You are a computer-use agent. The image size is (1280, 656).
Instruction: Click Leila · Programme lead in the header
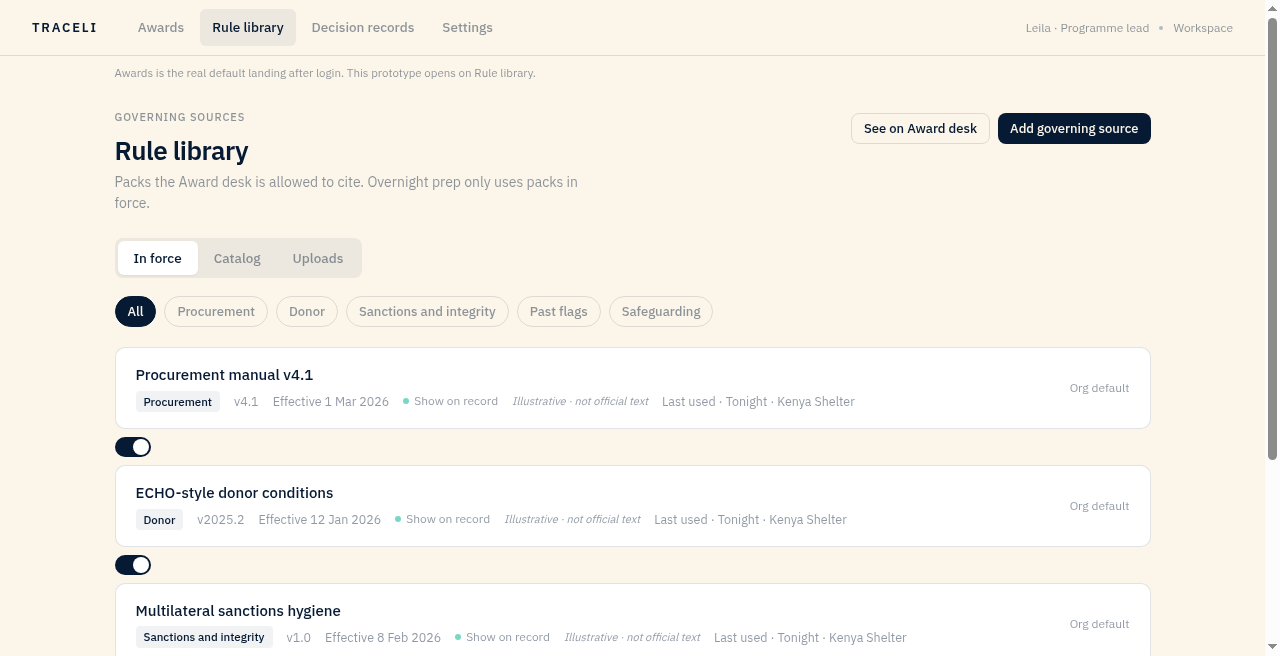point(1087,28)
